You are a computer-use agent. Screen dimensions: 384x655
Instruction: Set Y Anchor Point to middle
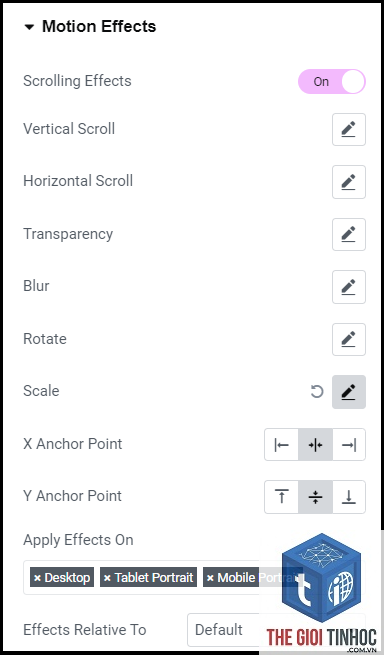315,497
